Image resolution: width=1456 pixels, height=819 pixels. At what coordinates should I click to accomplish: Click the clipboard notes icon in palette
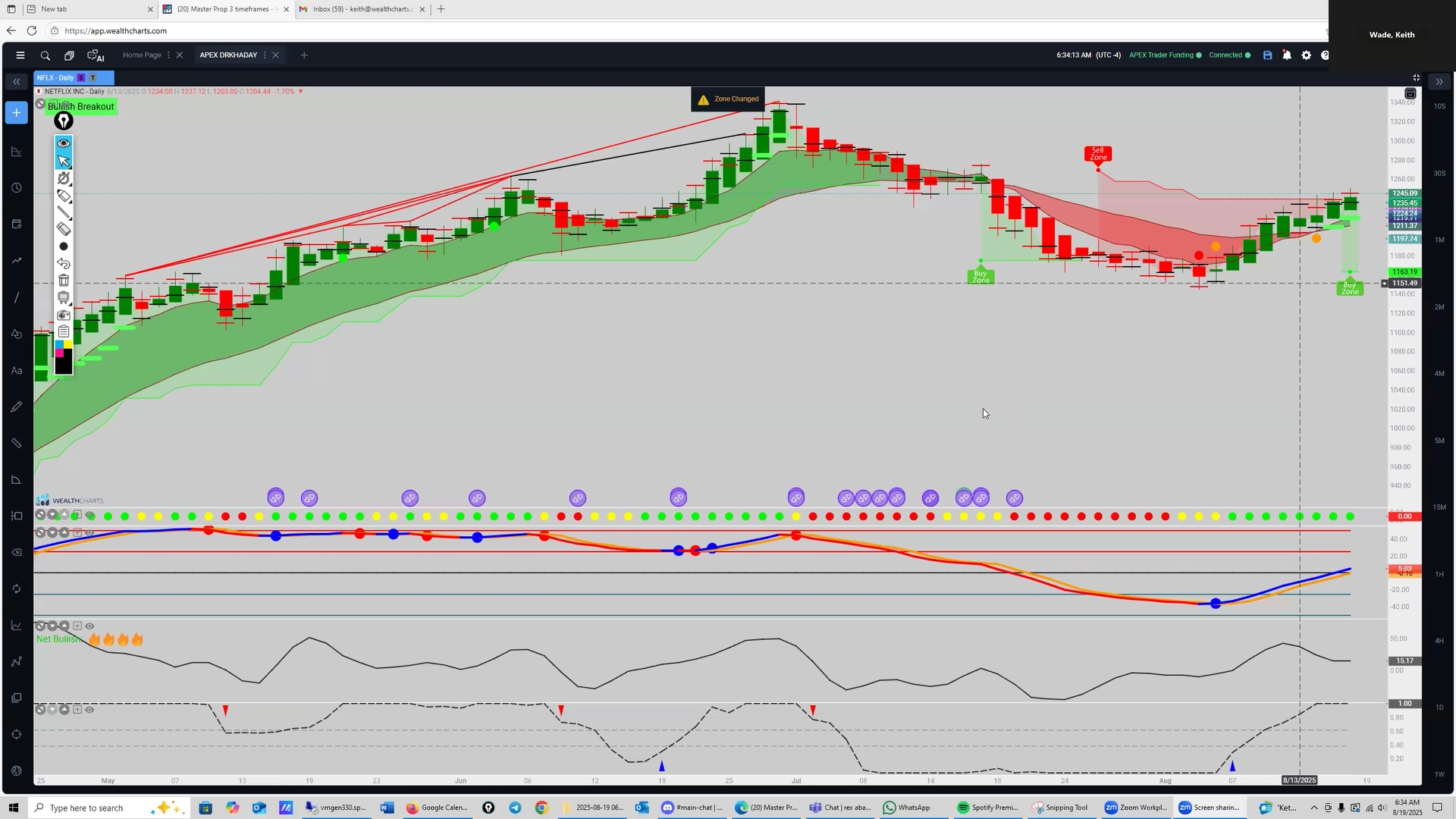[64, 331]
